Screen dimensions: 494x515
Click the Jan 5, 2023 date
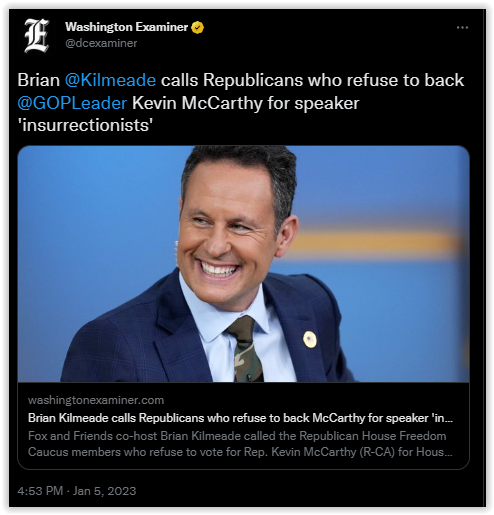pos(104,491)
